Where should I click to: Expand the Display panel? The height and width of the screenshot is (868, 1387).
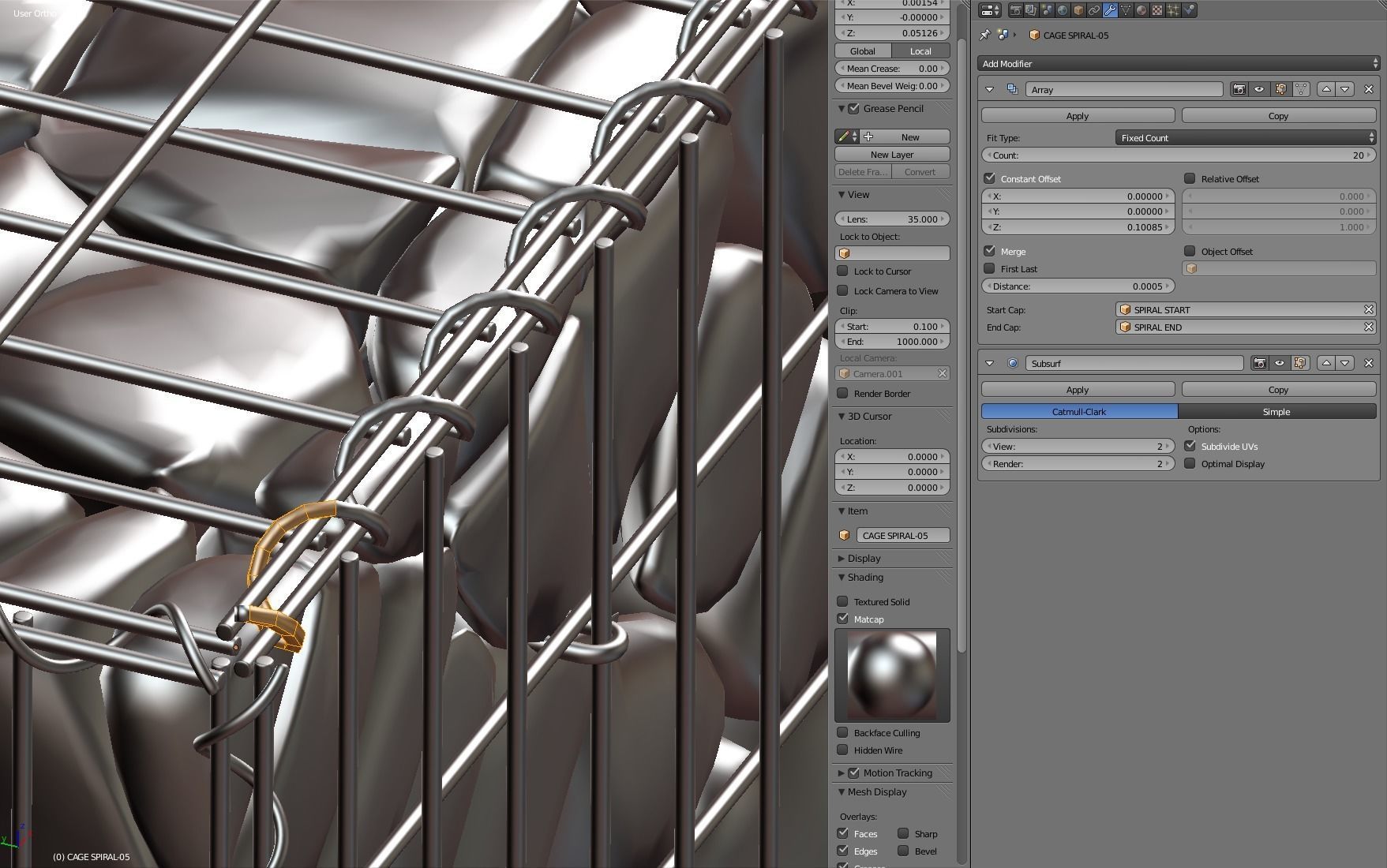pyautogui.click(x=842, y=558)
